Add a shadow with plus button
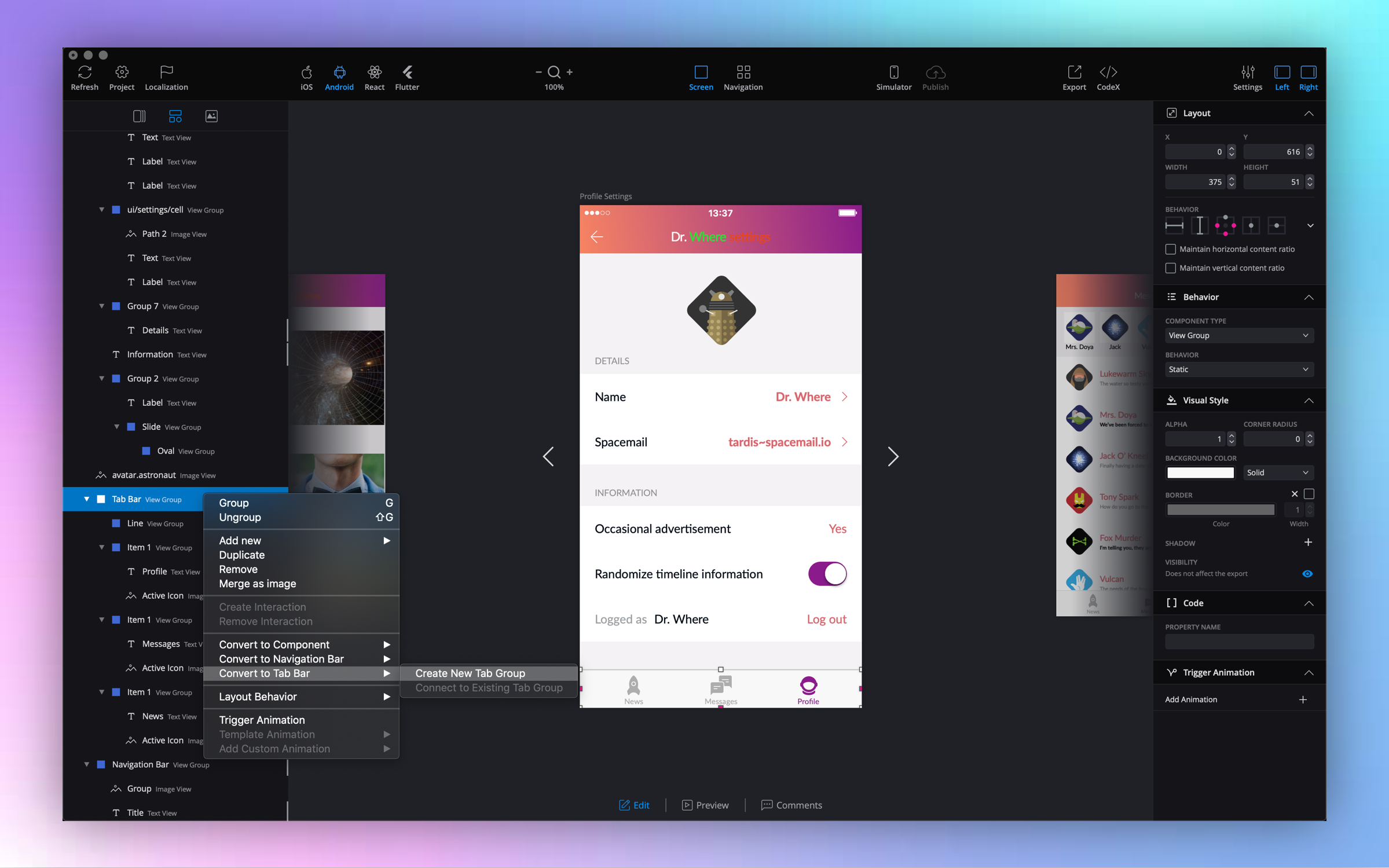Image resolution: width=1389 pixels, height=868 pixels. (1308, 543)
